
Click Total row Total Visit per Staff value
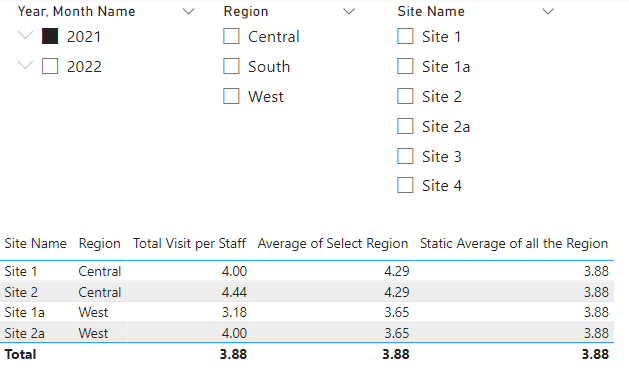233,354
